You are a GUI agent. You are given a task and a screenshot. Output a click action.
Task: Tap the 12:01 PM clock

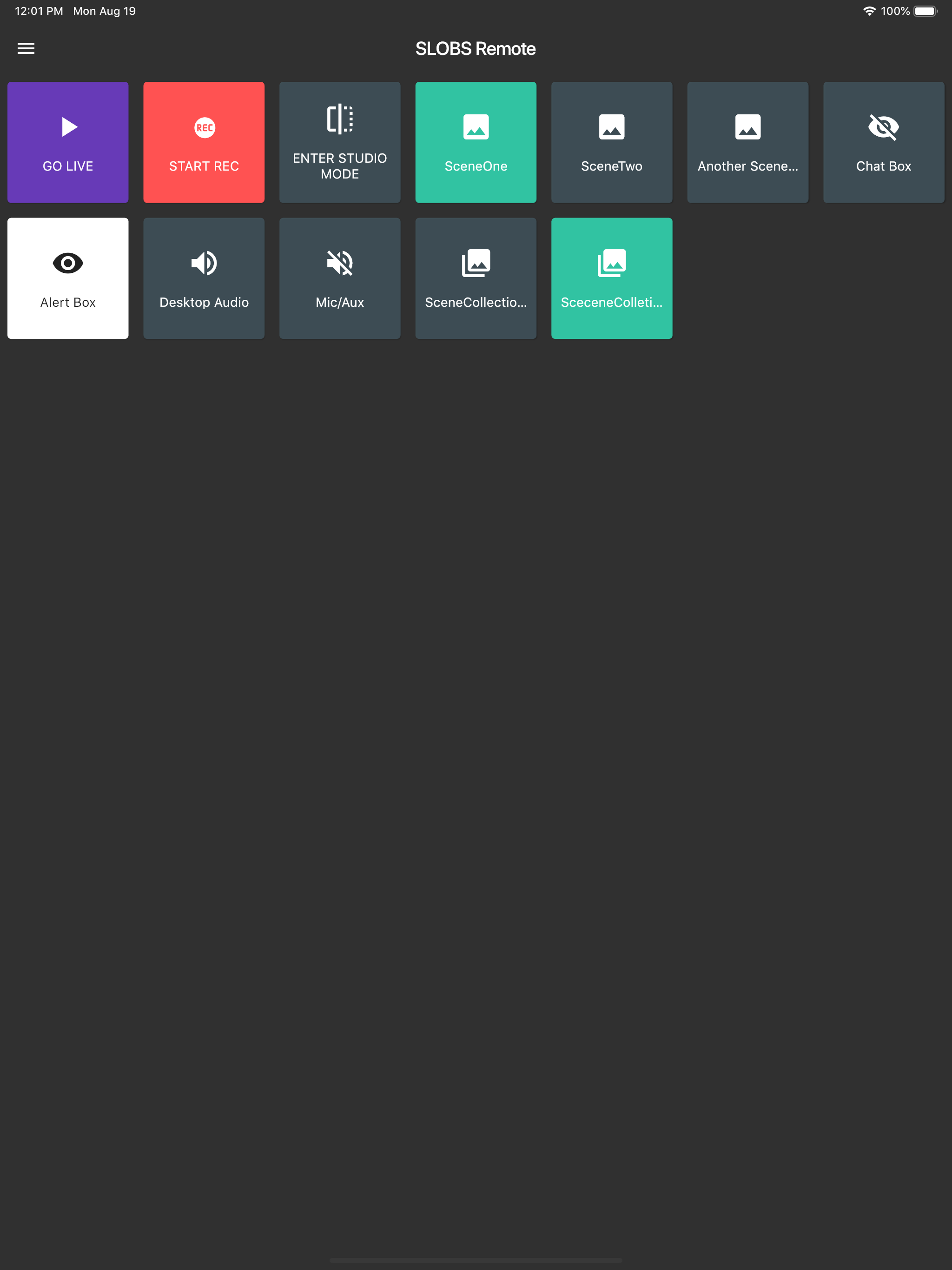tap(39, 11)
